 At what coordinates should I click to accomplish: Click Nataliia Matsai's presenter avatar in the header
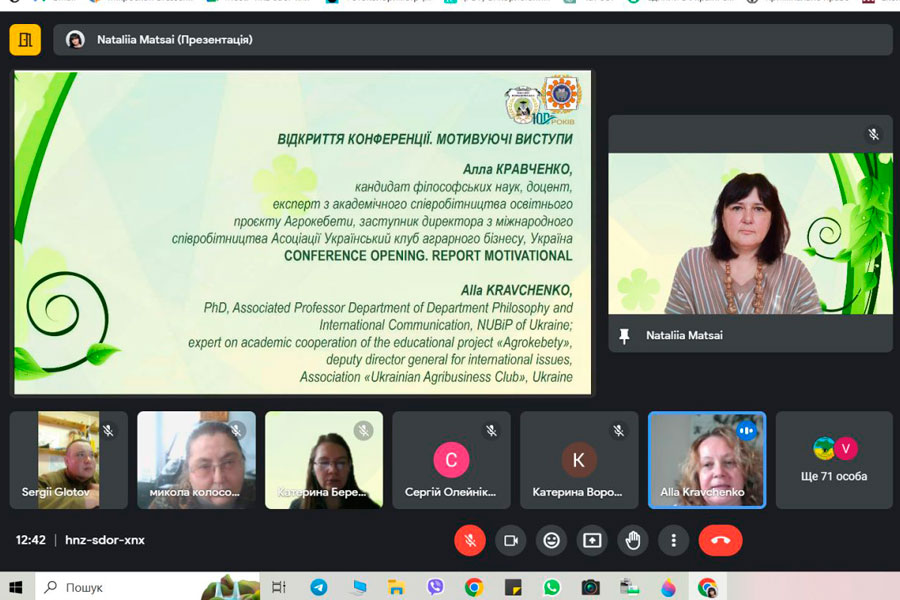[x=75, y=40]
